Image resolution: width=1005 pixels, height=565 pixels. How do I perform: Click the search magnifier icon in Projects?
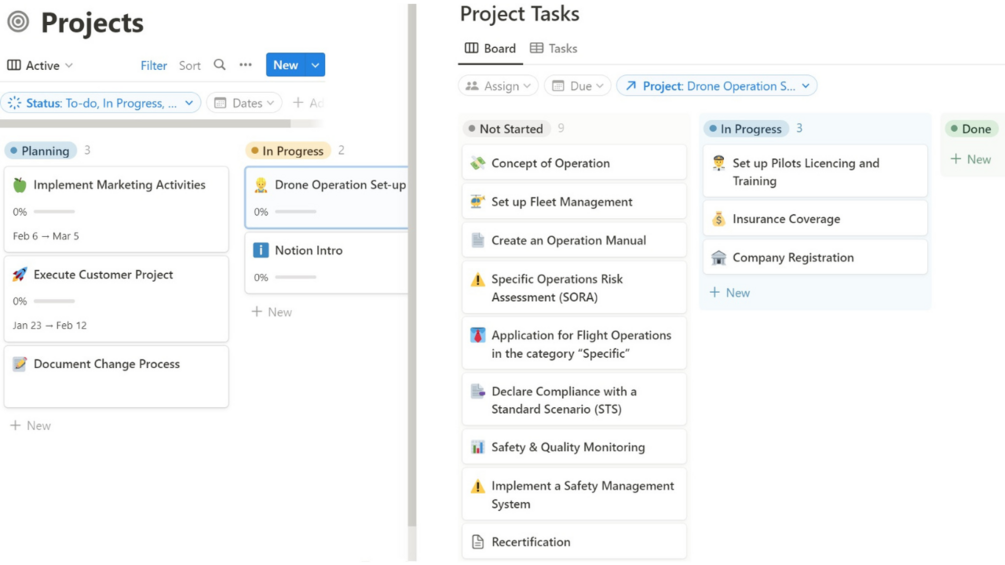pos(220,65)
